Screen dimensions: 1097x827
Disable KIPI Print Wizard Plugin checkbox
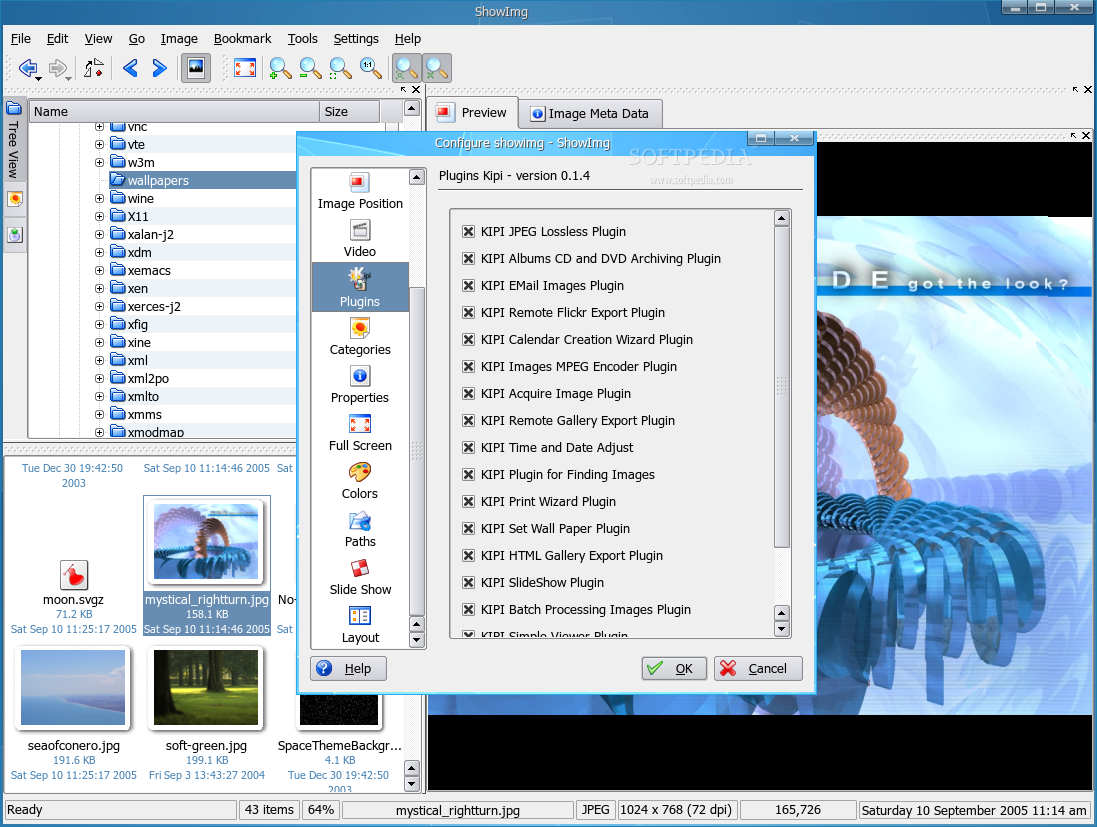click(x=469, y=502)
